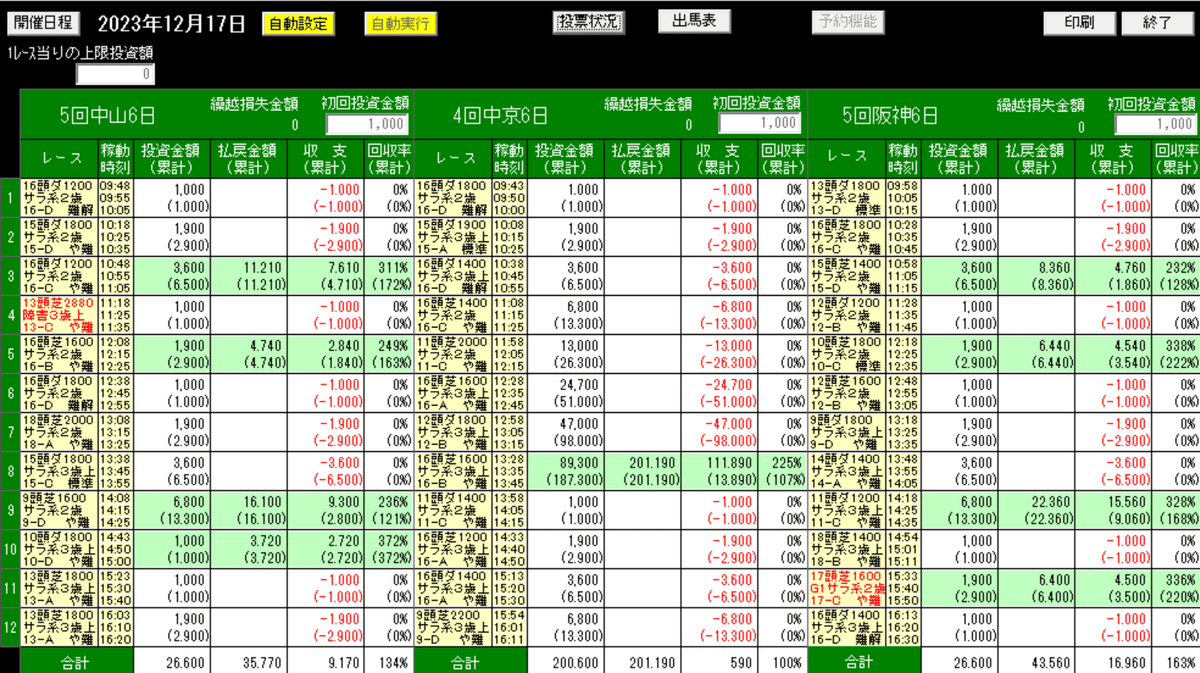Click the time cell starting 09:48 in 中山

click(x=115, y=198)
